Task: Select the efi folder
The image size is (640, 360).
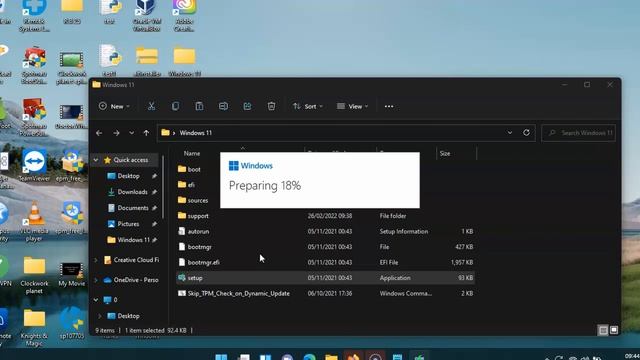Action: (x=191, y=185)
